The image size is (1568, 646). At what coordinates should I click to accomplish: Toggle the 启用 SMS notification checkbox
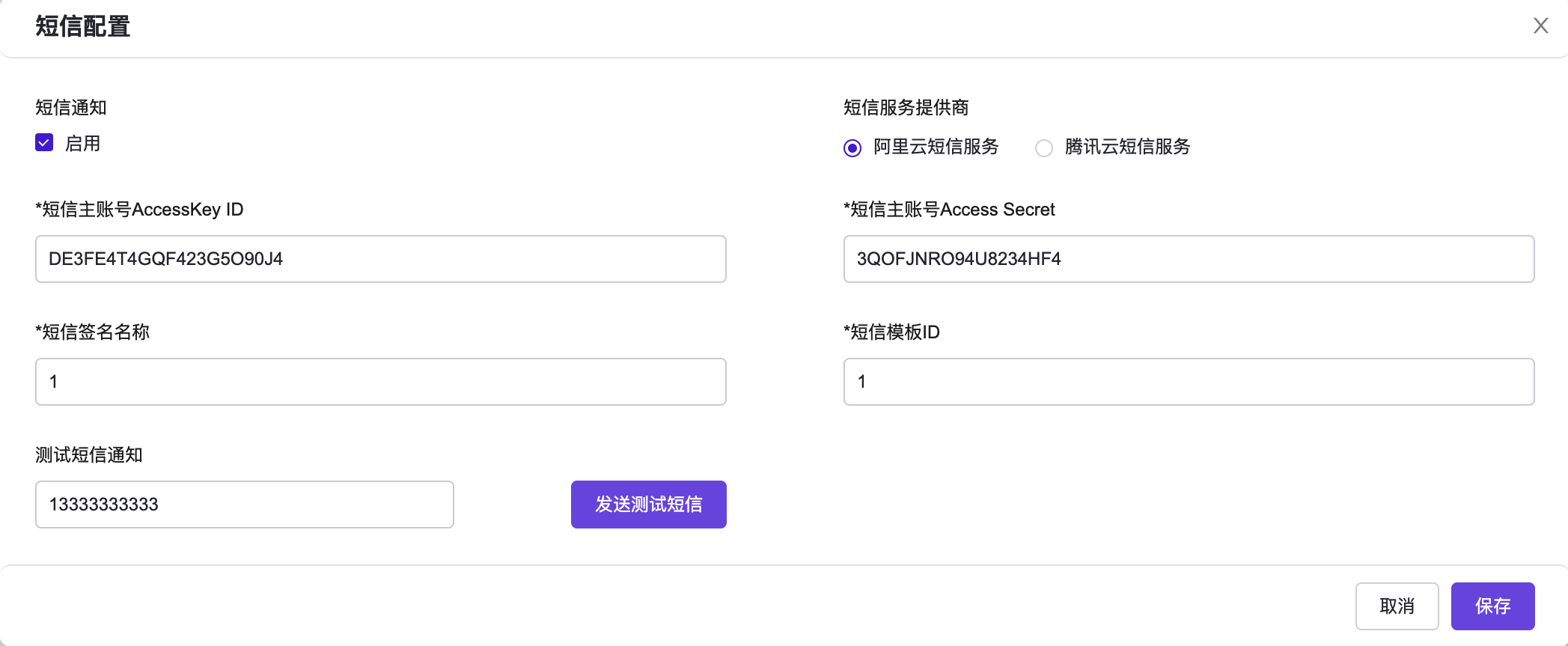pos(44,142)
